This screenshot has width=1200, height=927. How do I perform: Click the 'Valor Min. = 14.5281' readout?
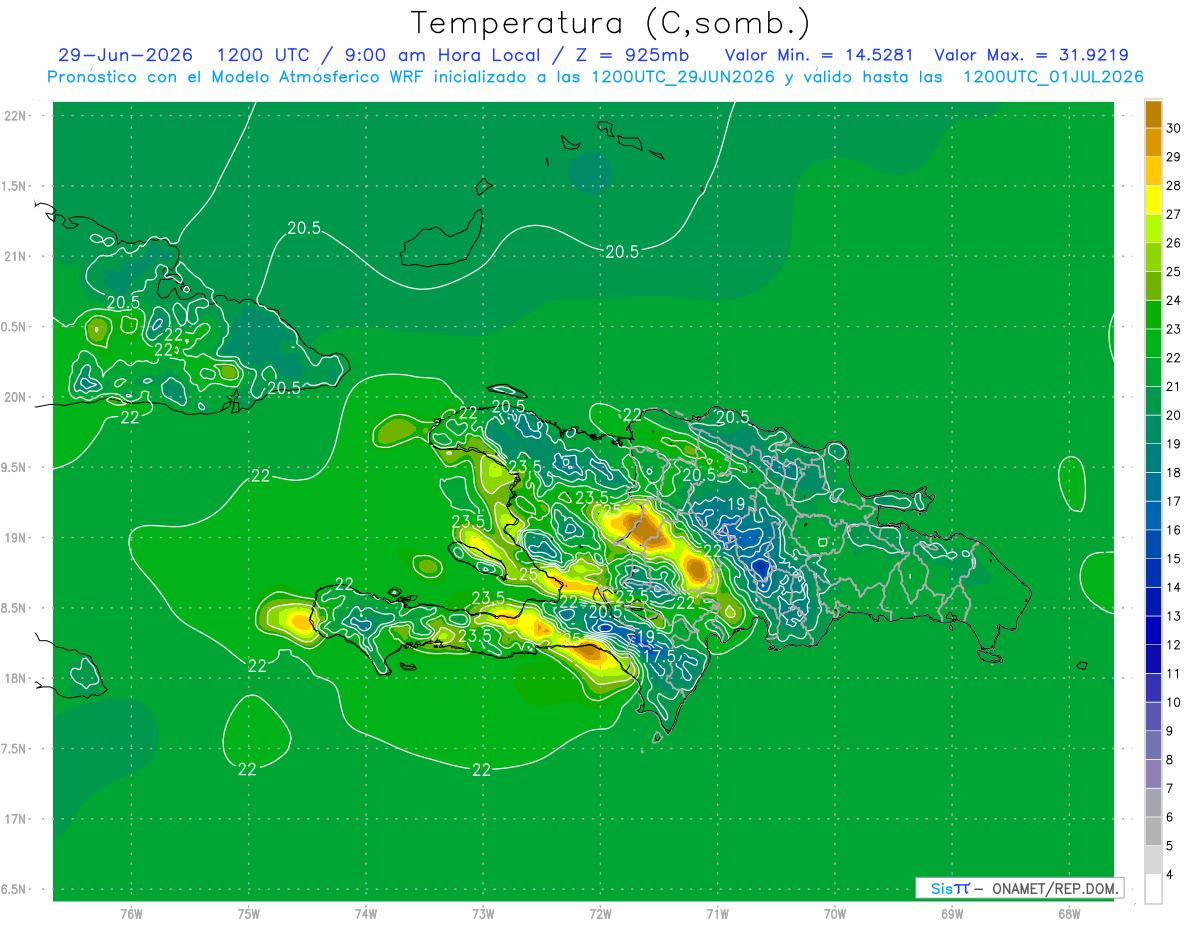819,55
